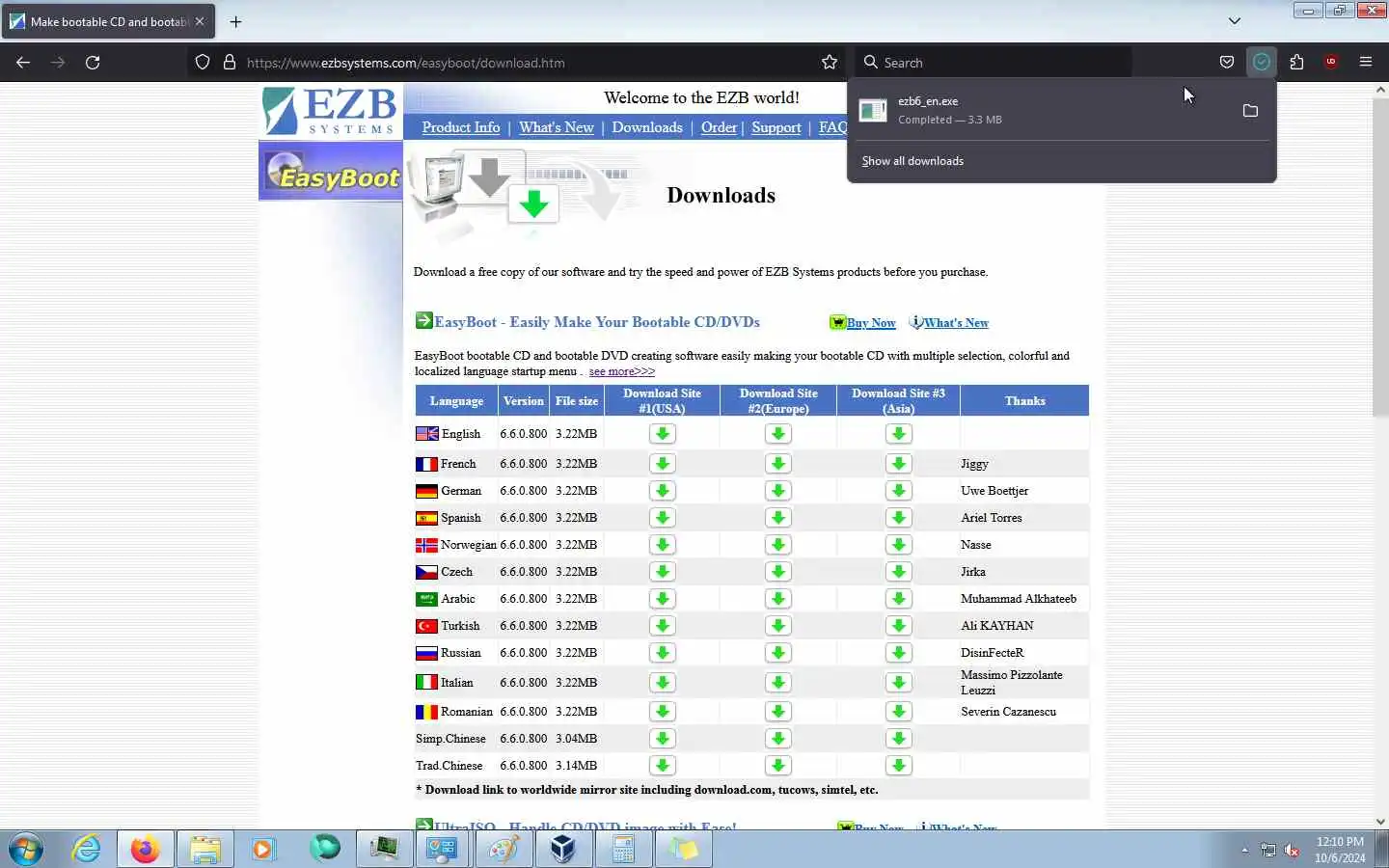Download Simp.Chinese version from Europe site

pyautogui.click(x=777, y=739)
